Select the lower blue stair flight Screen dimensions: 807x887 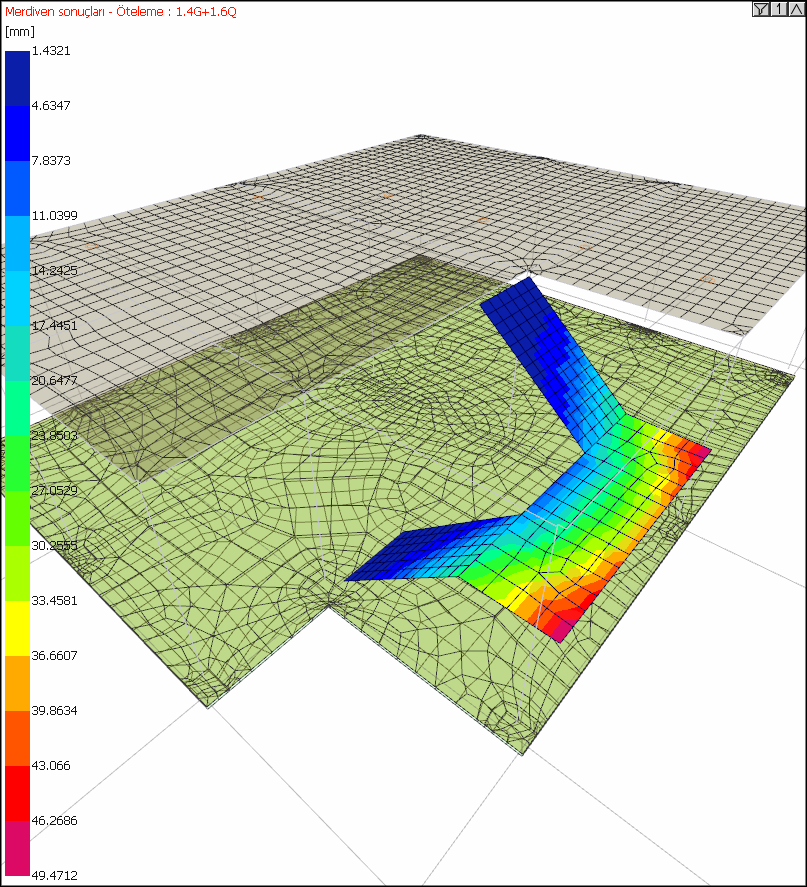(430, 553)
